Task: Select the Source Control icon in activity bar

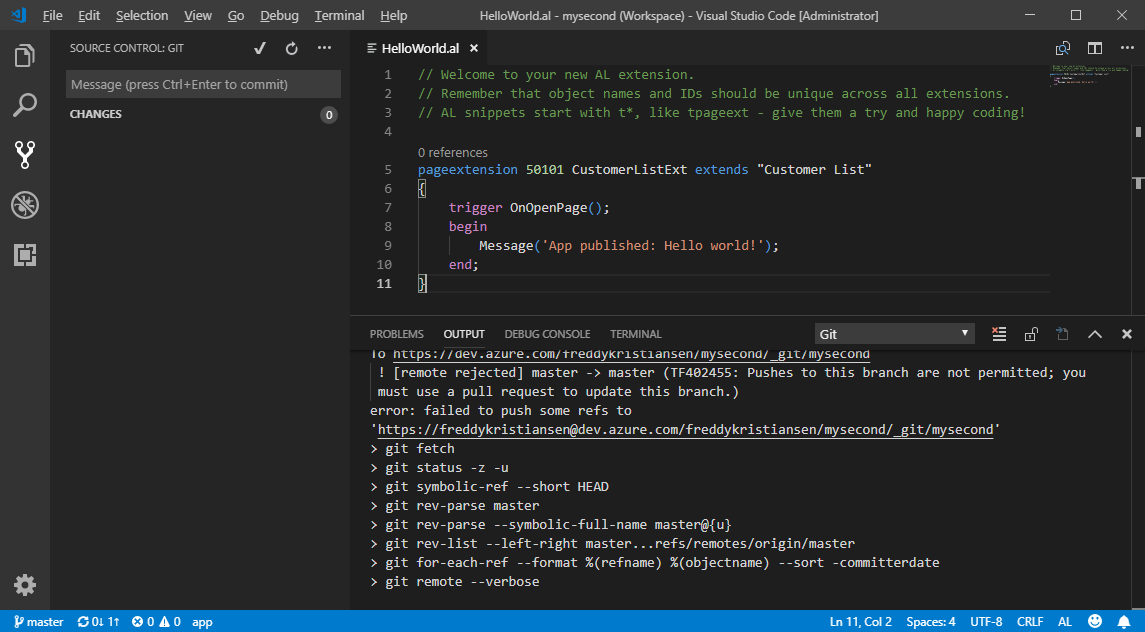Action: 25,154
